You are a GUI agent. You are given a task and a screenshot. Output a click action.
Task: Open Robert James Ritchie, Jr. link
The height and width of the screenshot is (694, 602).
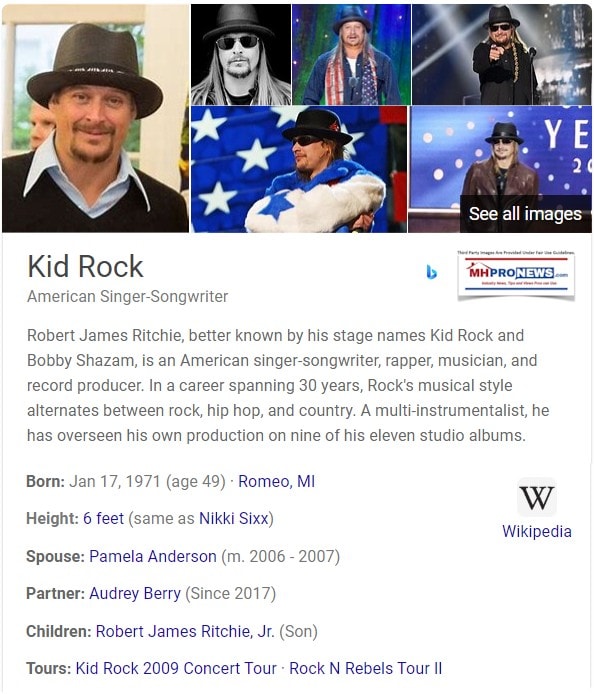tap(185, 631)
